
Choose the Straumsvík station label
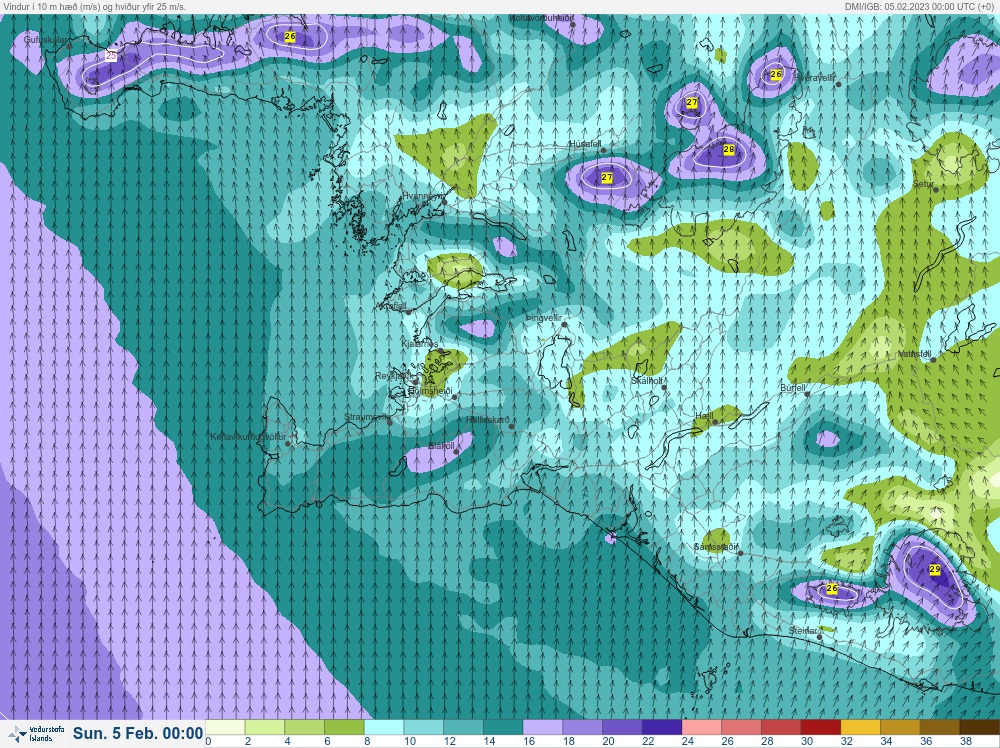tap(366, 417)
